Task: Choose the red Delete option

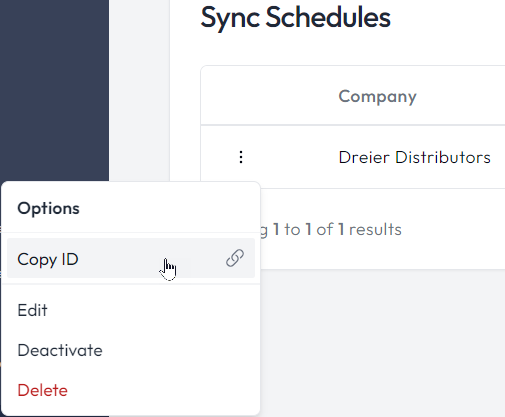Action: point(131,390)
